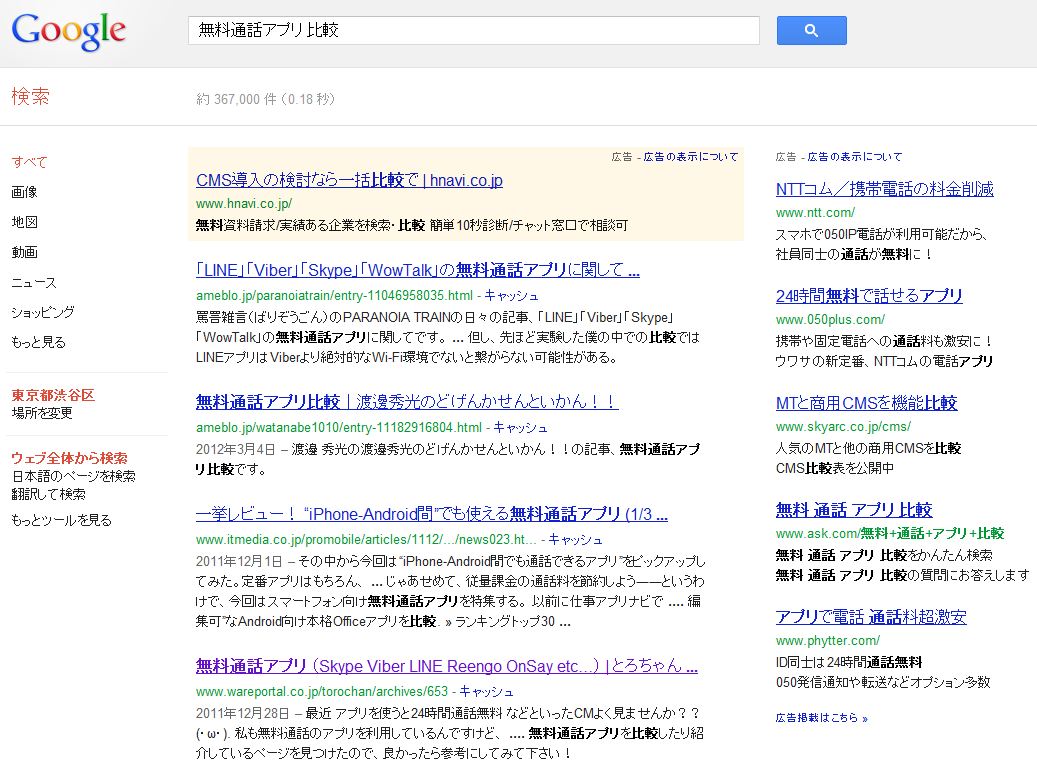Screen dimensions: 1037x774
Task: Open result 無料通話アプリ (Skype Viber LINE Reengo)
Action: (x=446, y=666)
